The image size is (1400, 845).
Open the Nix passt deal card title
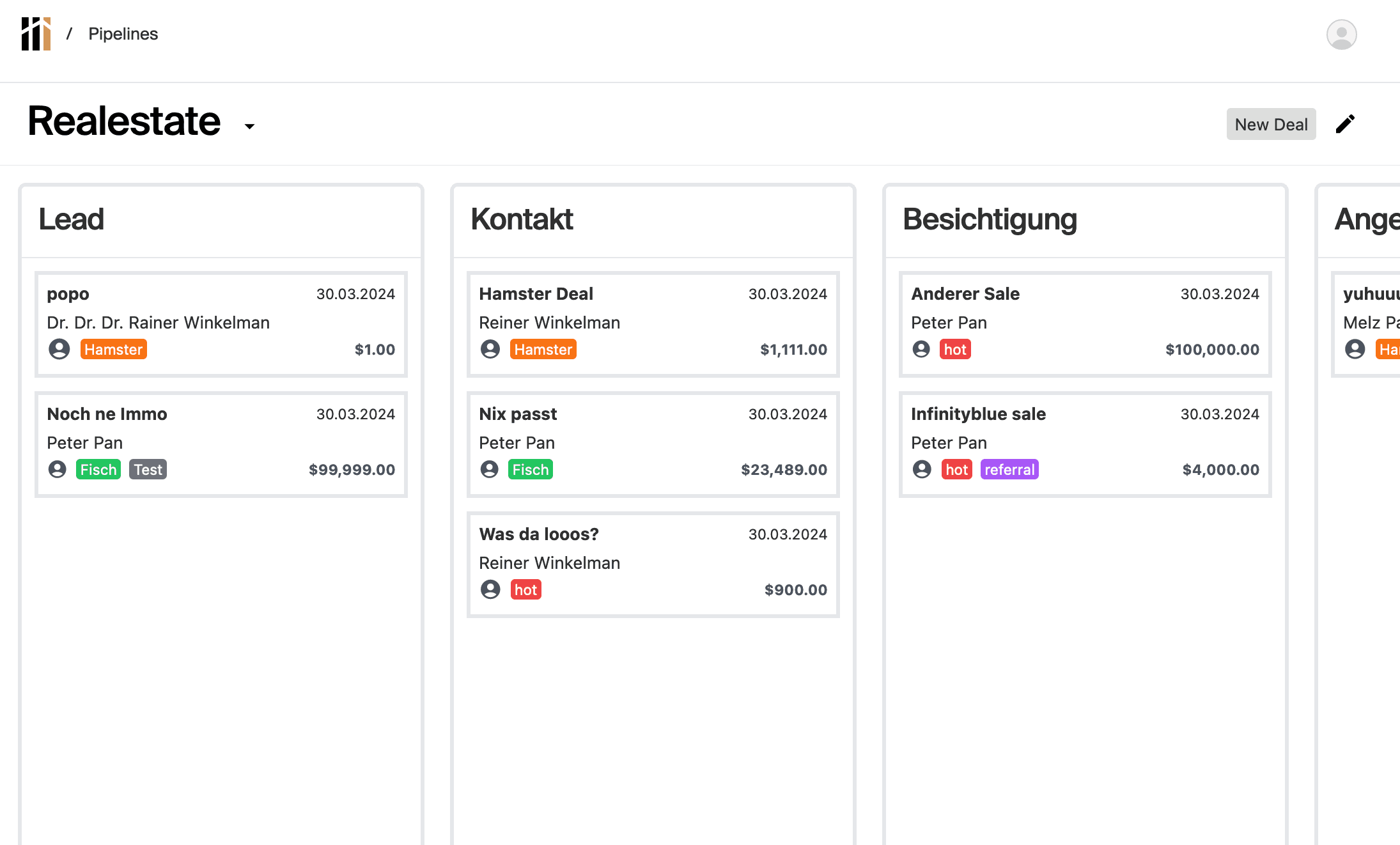click(x=518, y=414)
